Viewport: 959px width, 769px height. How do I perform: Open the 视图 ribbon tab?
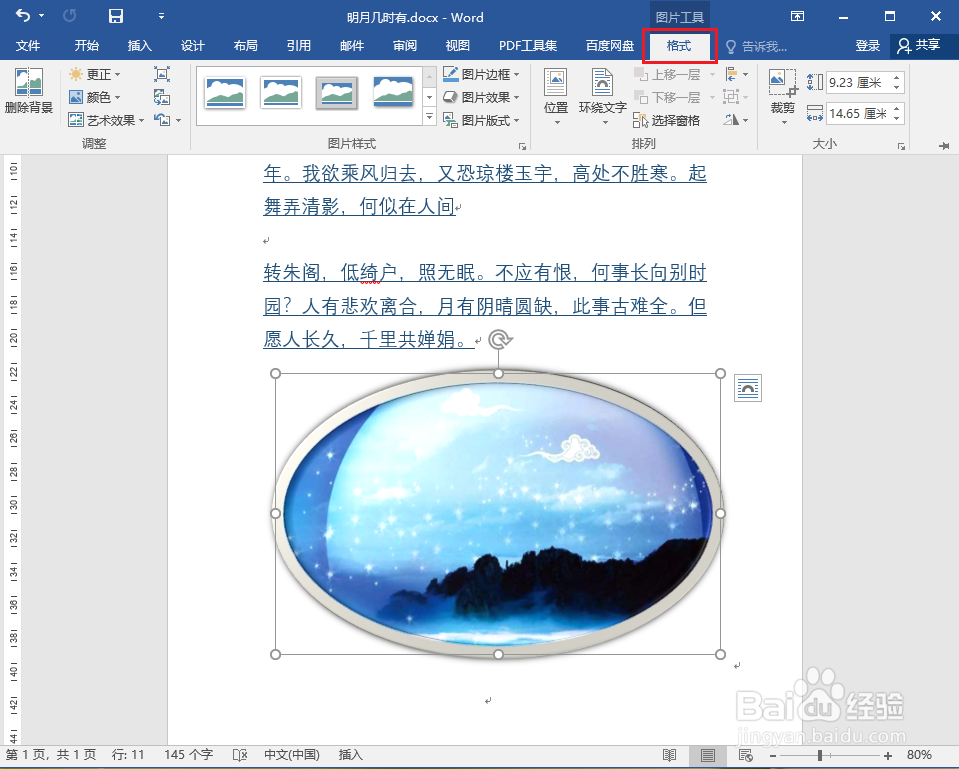[x=457, y=45]
